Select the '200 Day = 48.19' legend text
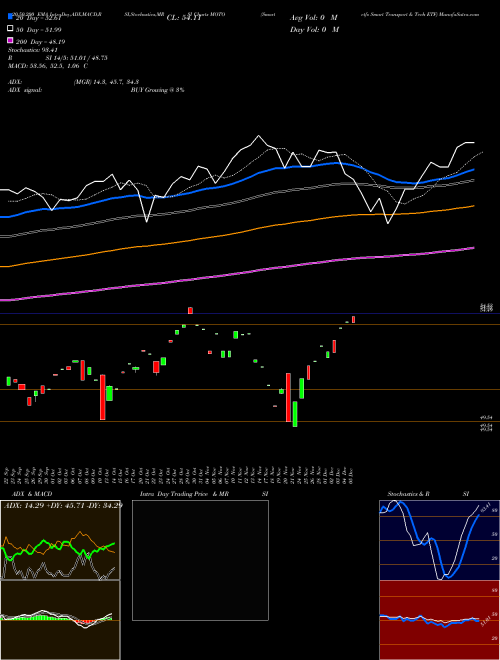This screenshot has height=660, width=500. tap(40, 42)
